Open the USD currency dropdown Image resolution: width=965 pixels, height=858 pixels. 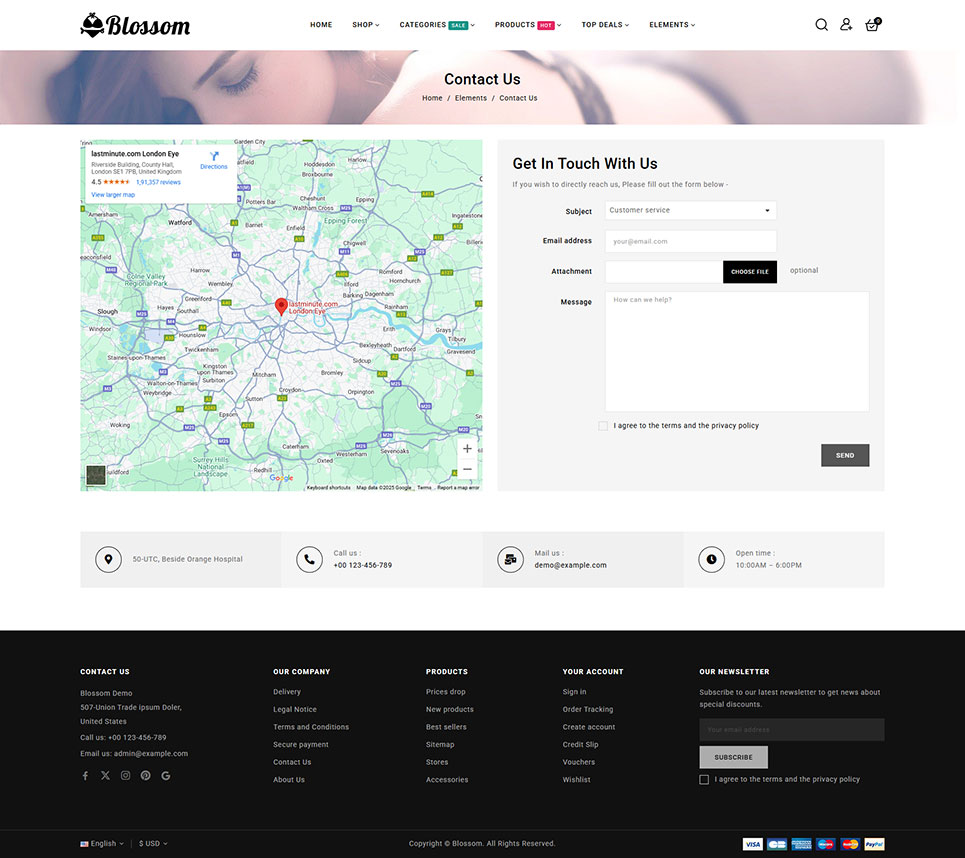pyautogui.click(x=153, y=843)
